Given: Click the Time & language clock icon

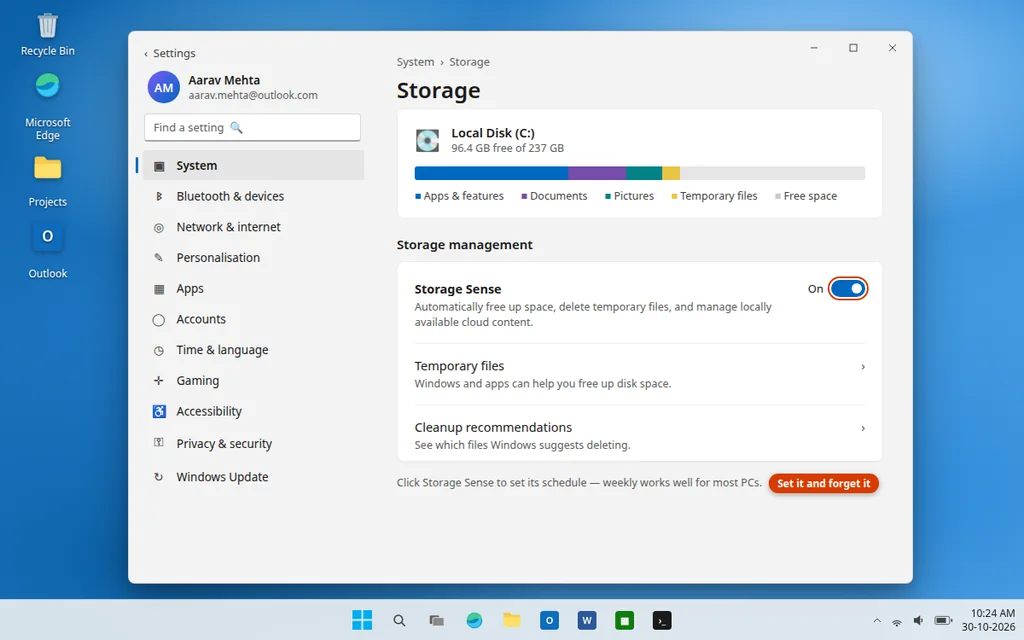Looking at the screenshot, I should click(159, 350).
